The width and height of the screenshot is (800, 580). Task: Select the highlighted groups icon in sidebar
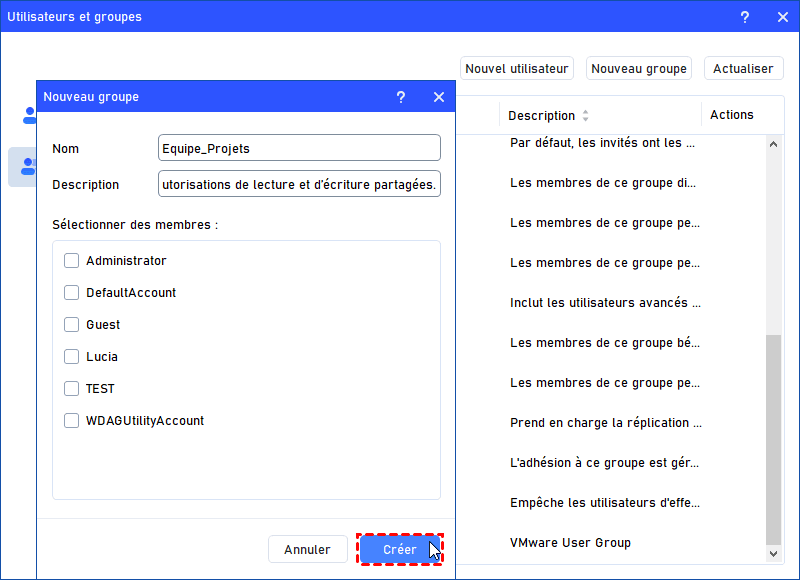(x=28, y=166)
